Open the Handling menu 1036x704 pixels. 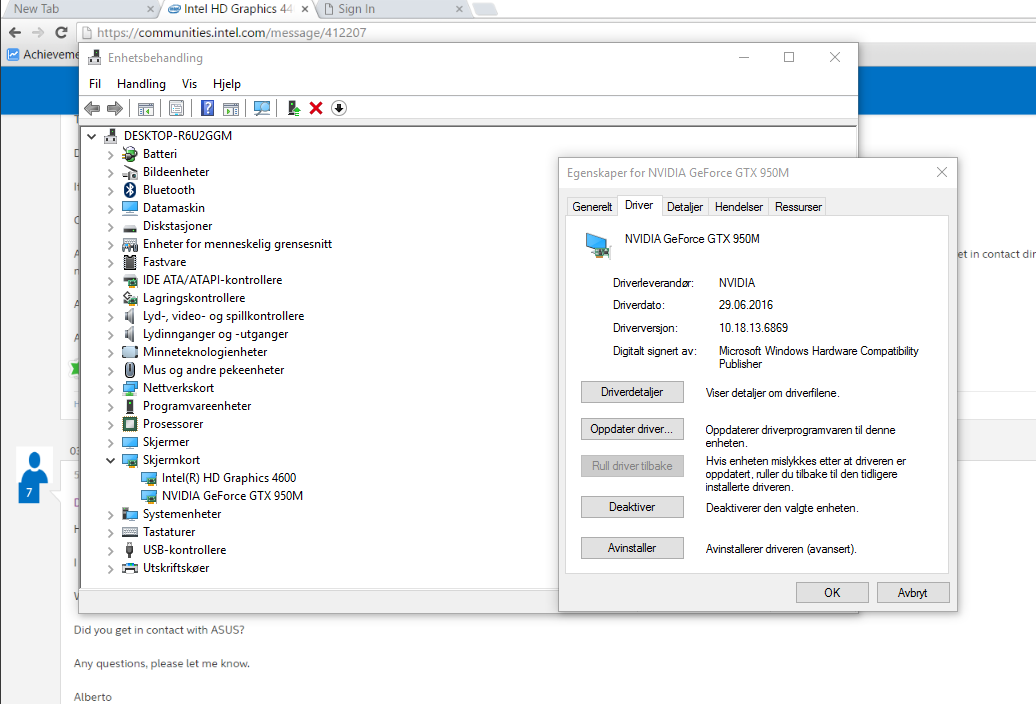click(141, 84)
